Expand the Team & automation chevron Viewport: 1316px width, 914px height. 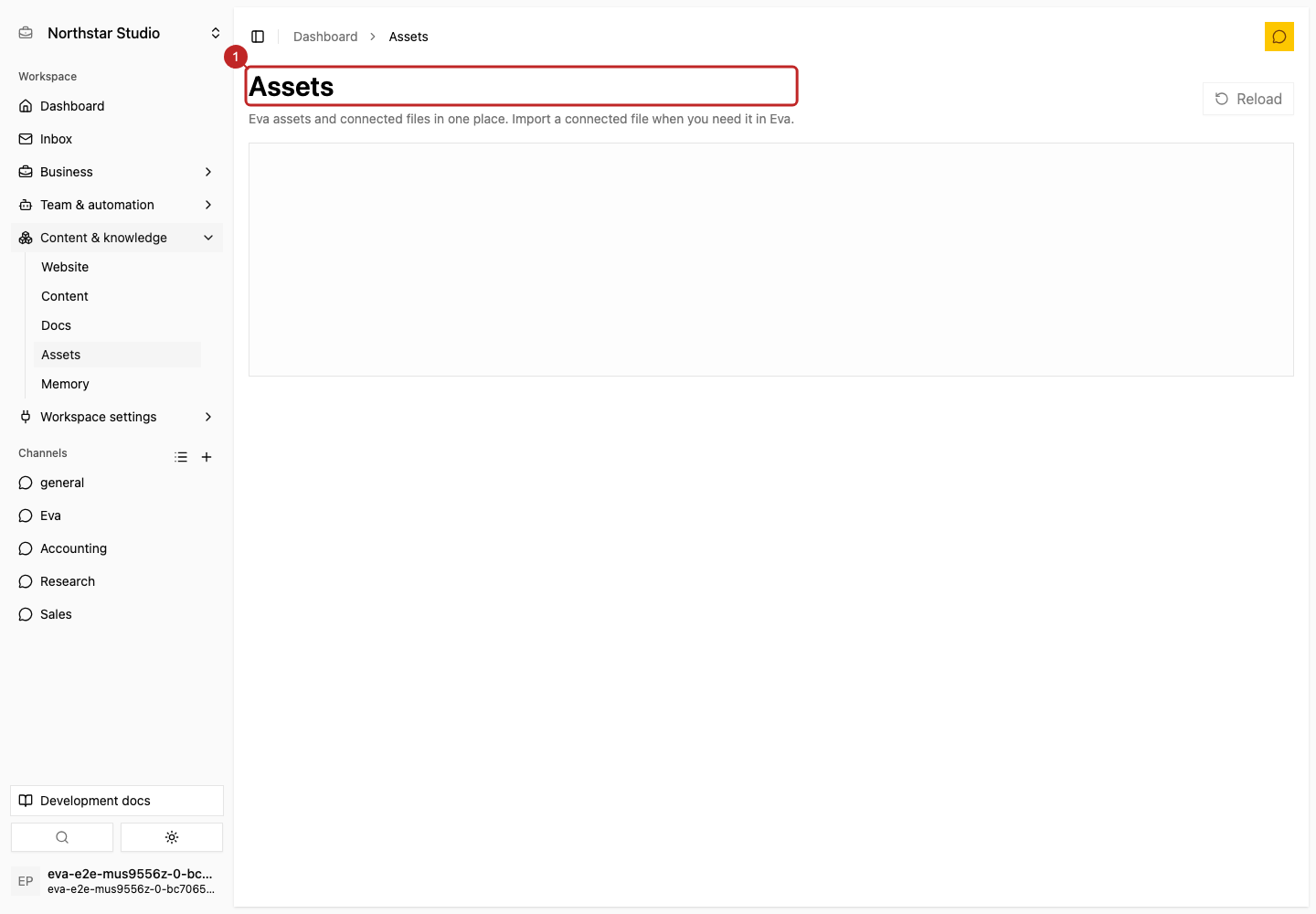[208, 205]
